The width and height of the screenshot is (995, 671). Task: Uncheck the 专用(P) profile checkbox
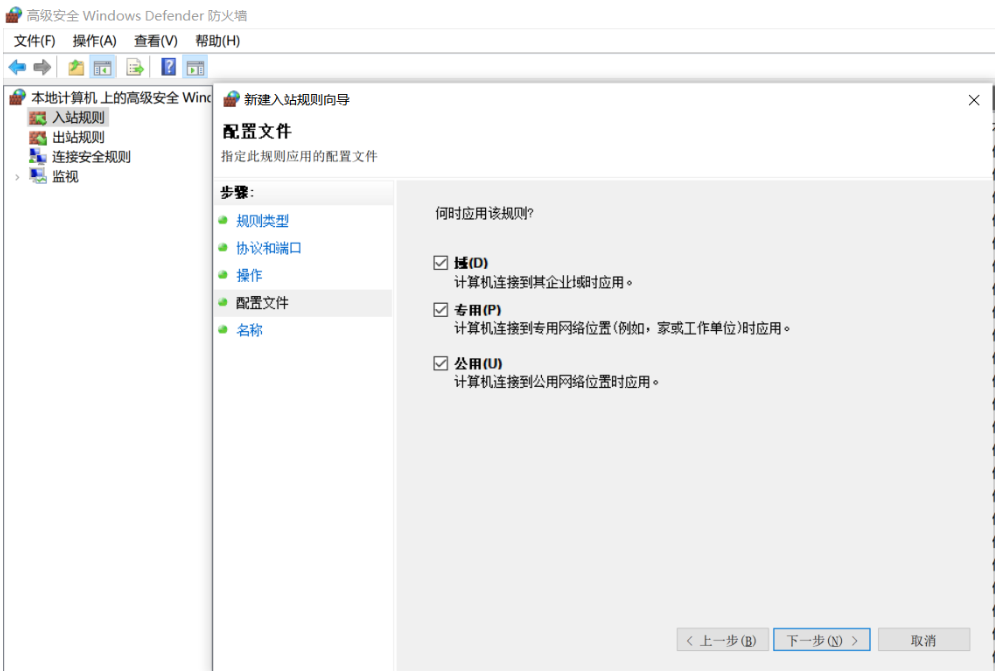[440, 309]
